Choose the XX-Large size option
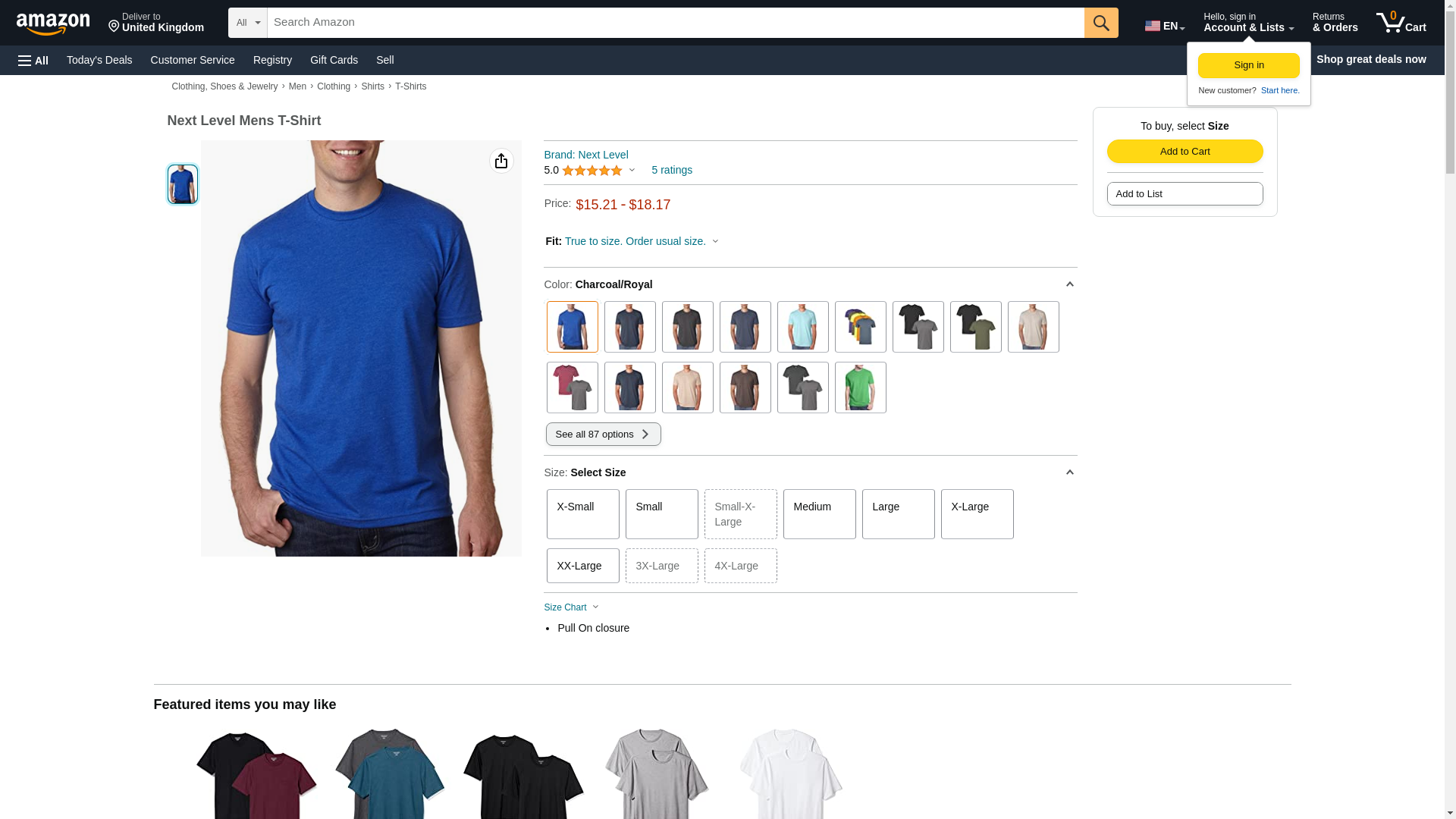1456x819 pixels. point(582,566)
